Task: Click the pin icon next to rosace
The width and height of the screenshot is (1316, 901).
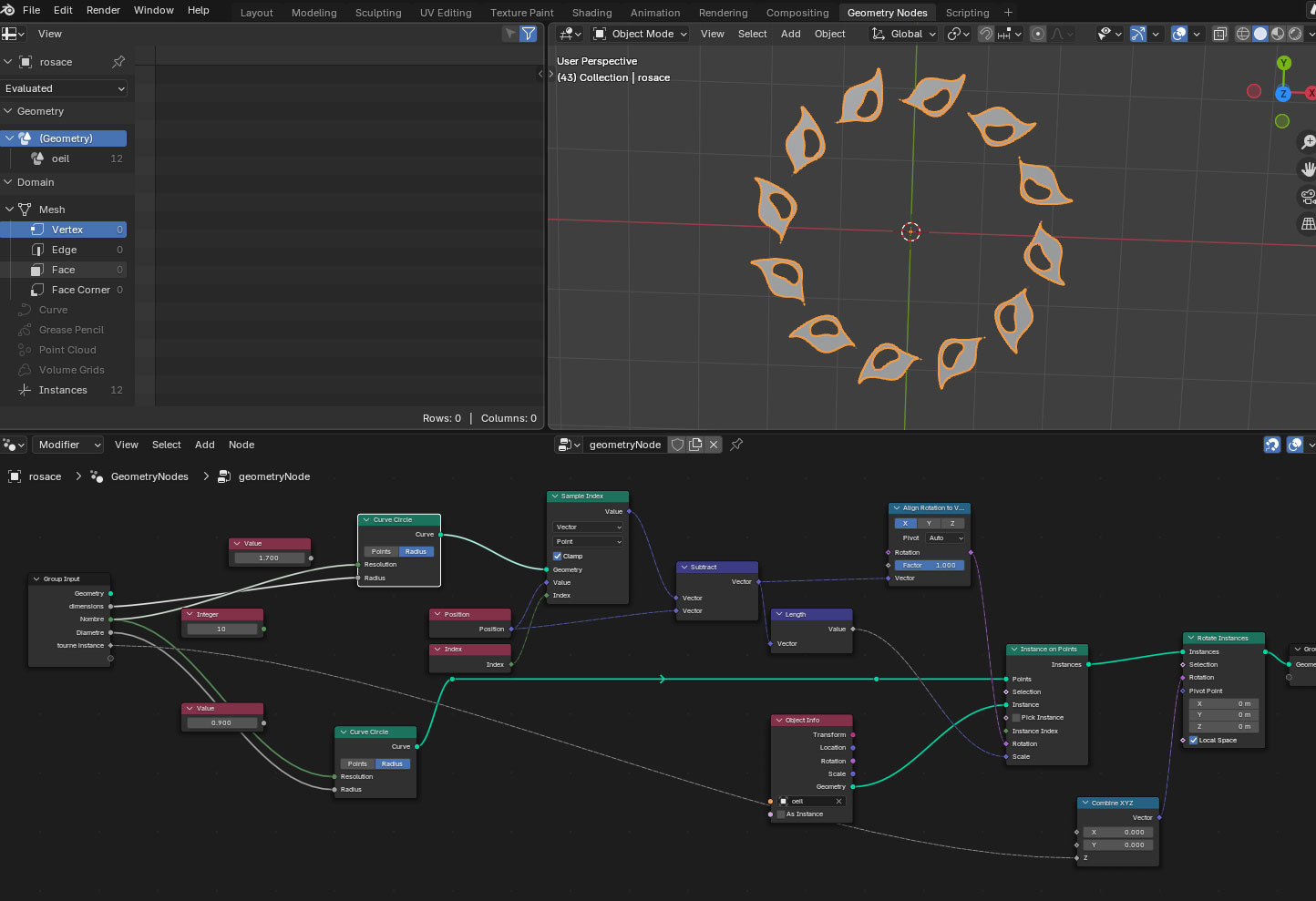Action: (x=118, y=62)
